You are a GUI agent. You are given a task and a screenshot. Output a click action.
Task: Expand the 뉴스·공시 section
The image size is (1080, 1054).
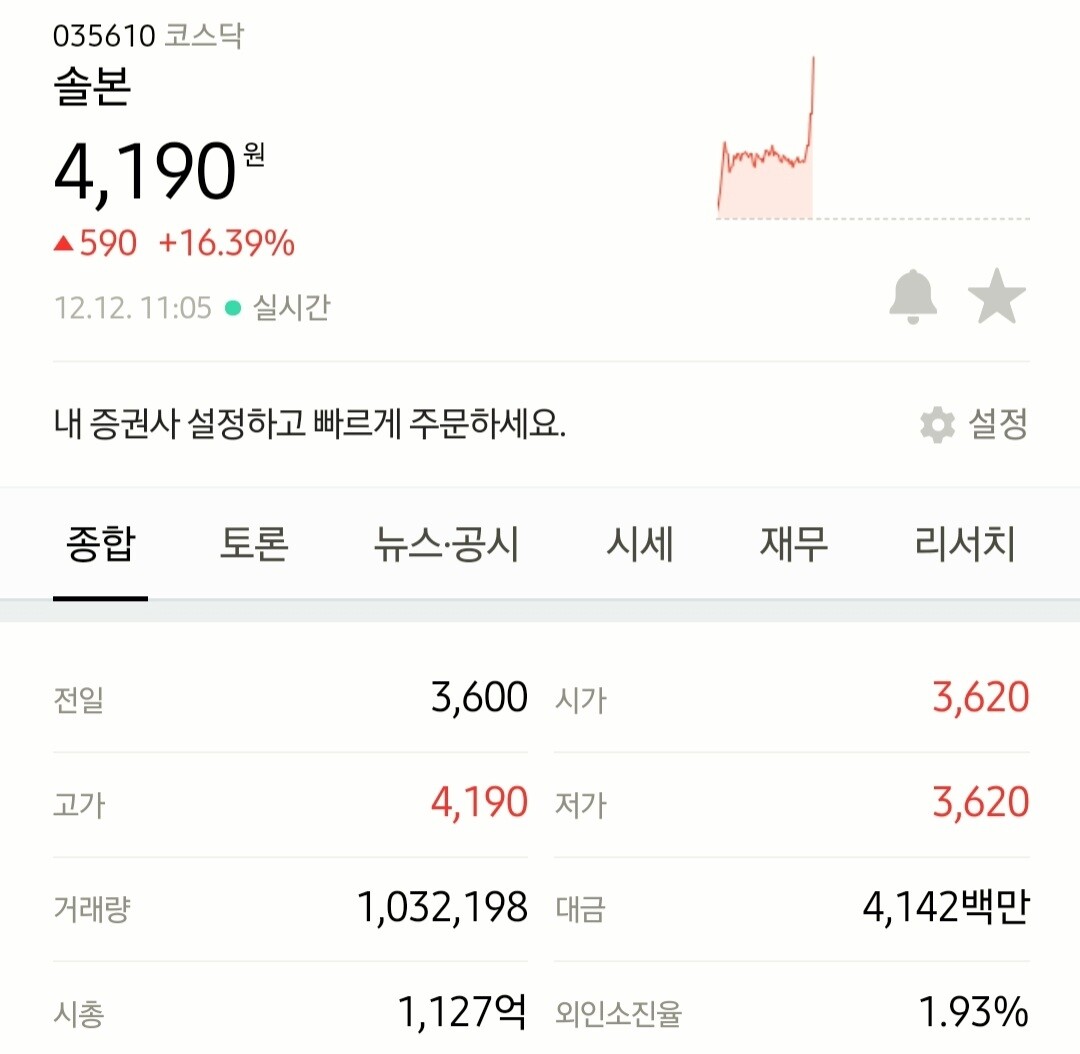(443, 543)
